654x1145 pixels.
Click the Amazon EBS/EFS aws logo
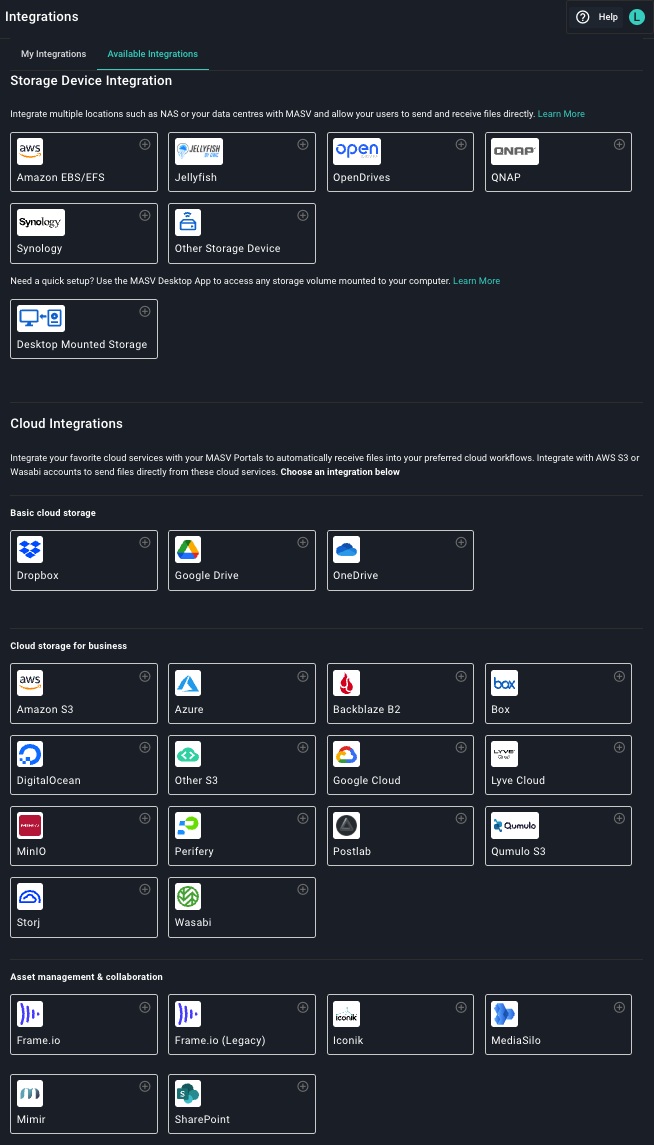pos(30,151)
